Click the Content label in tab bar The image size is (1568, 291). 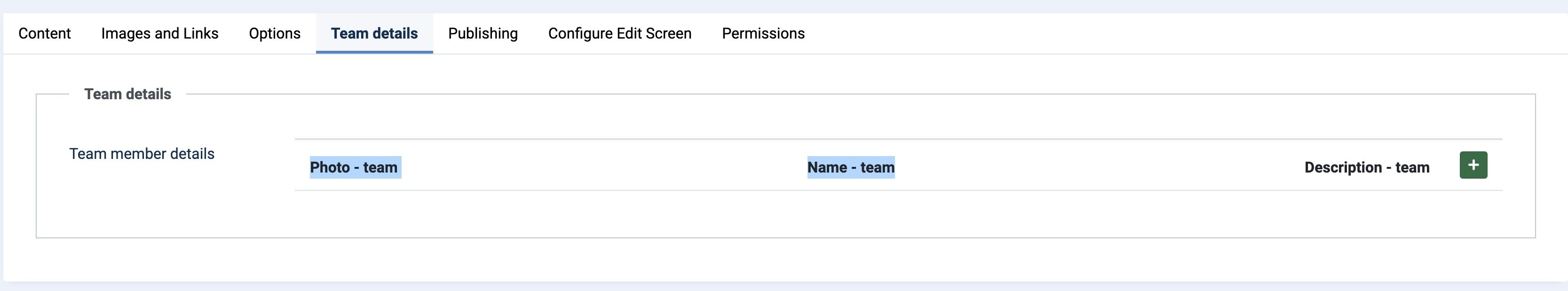click(x=44, y=33)
